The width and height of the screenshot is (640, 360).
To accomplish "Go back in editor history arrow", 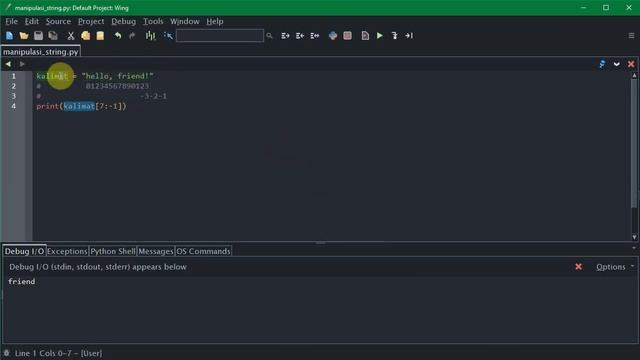I will coord(8,64).
